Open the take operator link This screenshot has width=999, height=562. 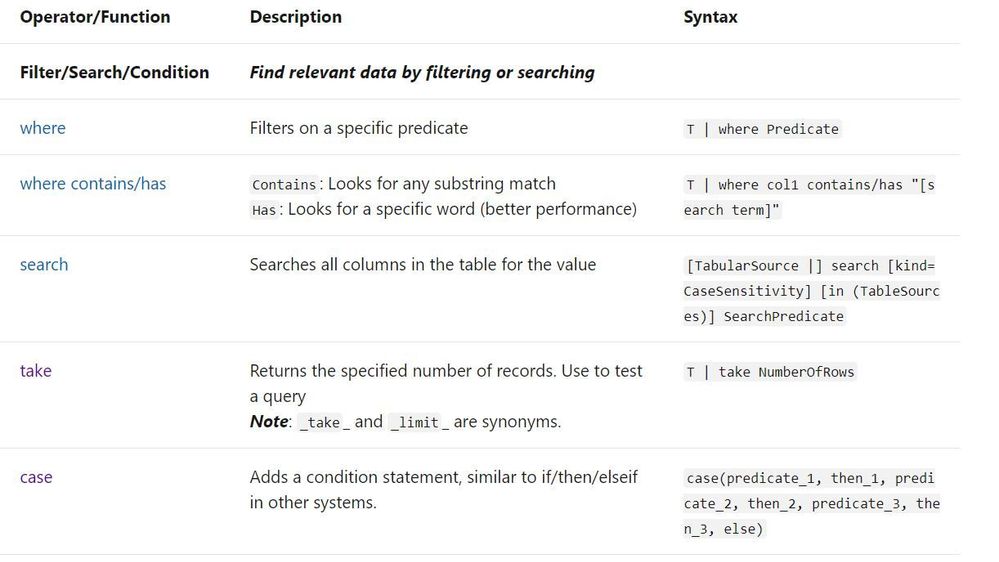click(36, 371)
